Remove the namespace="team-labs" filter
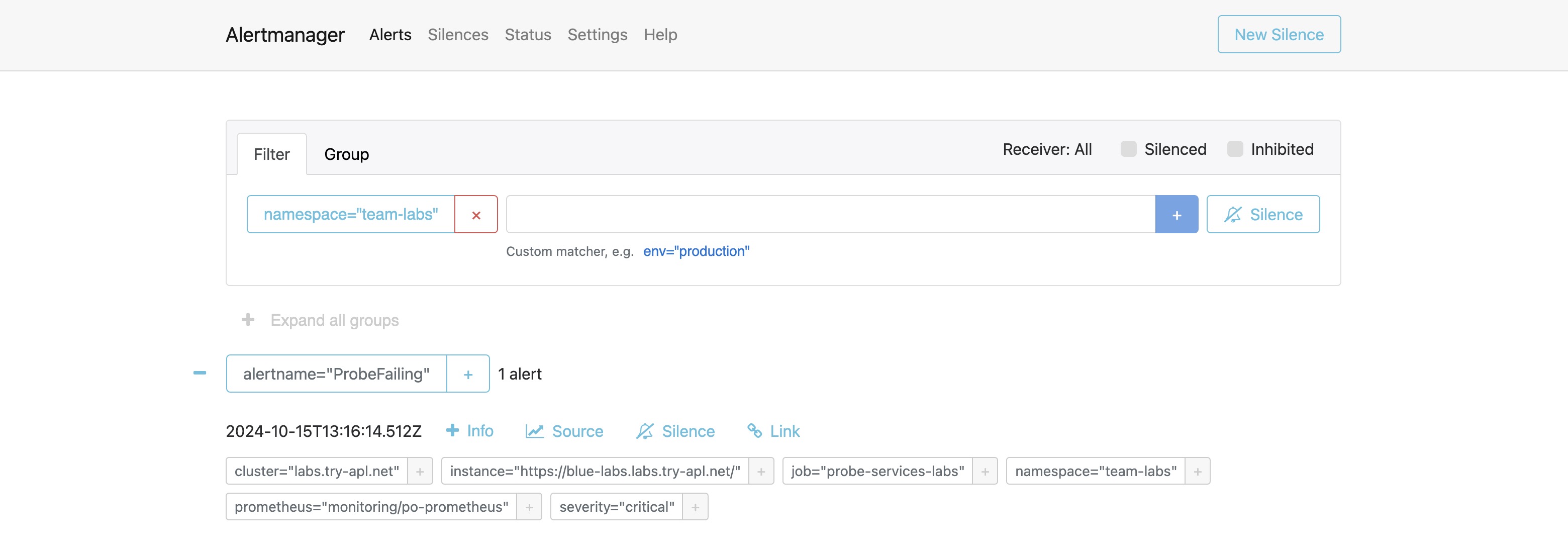Screen dimensions: 1568x553 click(476, 214)
